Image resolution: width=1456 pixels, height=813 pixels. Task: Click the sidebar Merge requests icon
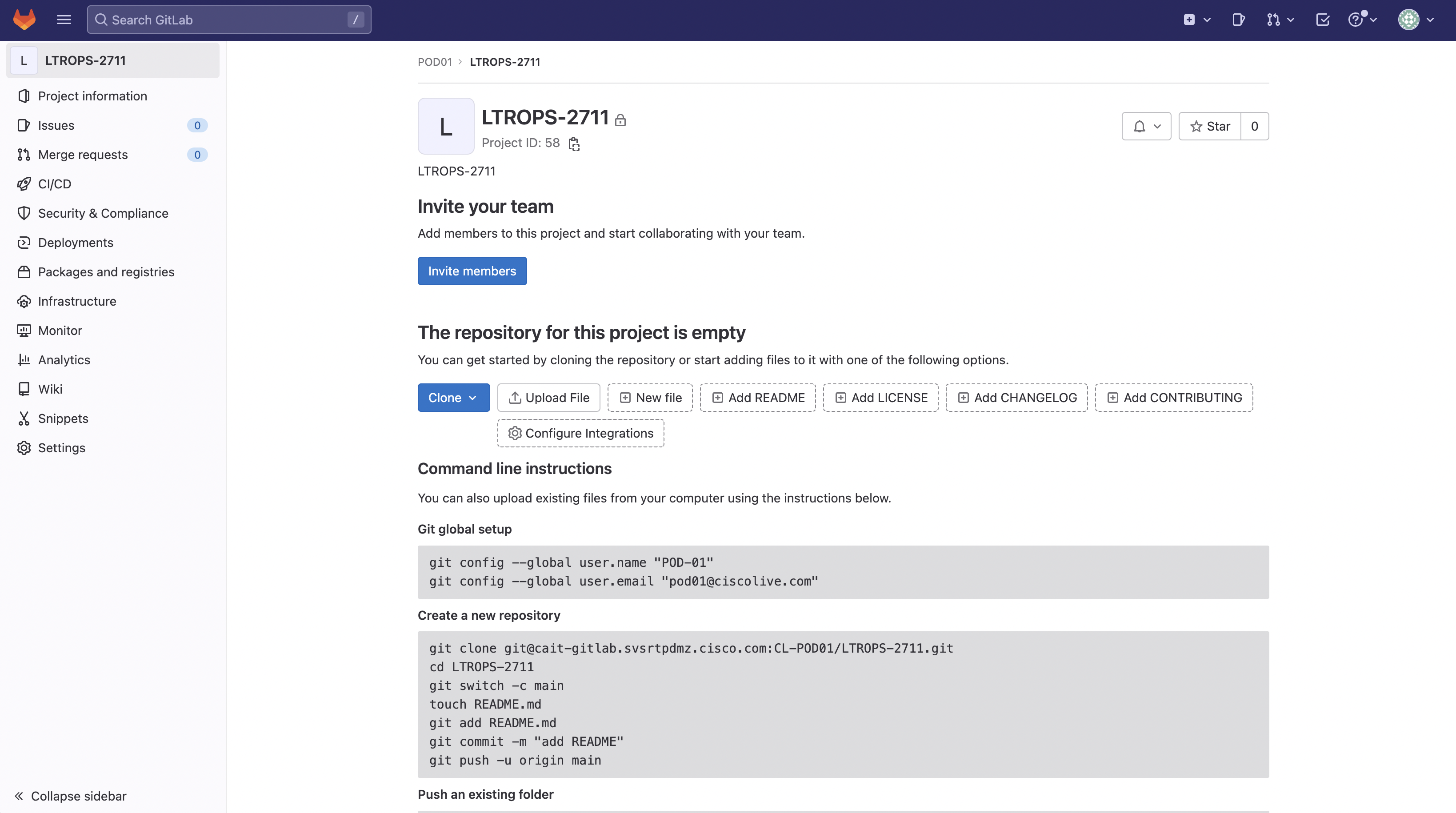pos(24,155)
